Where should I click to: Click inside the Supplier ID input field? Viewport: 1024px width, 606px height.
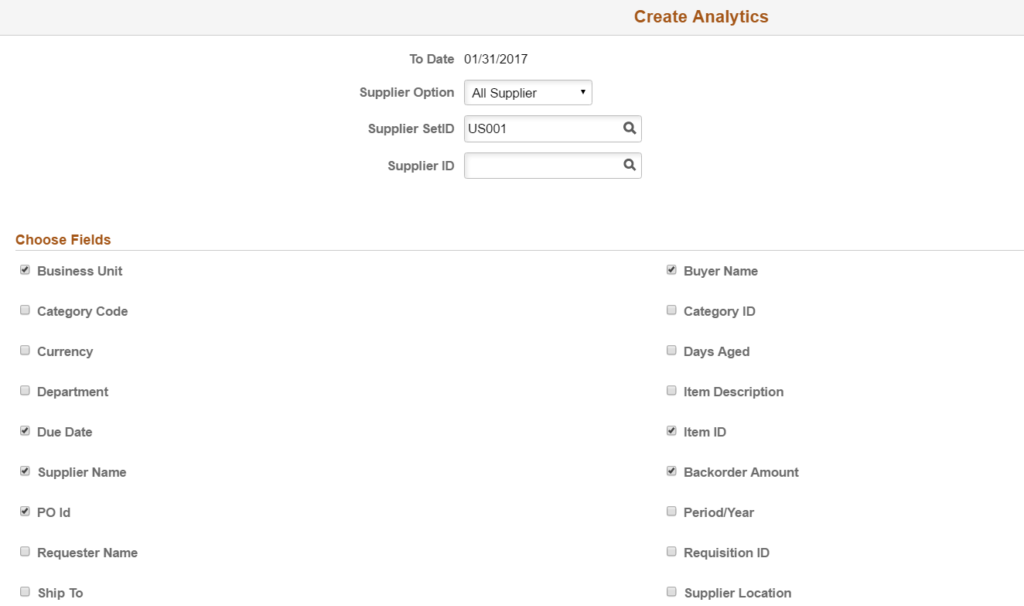point(540,165)
